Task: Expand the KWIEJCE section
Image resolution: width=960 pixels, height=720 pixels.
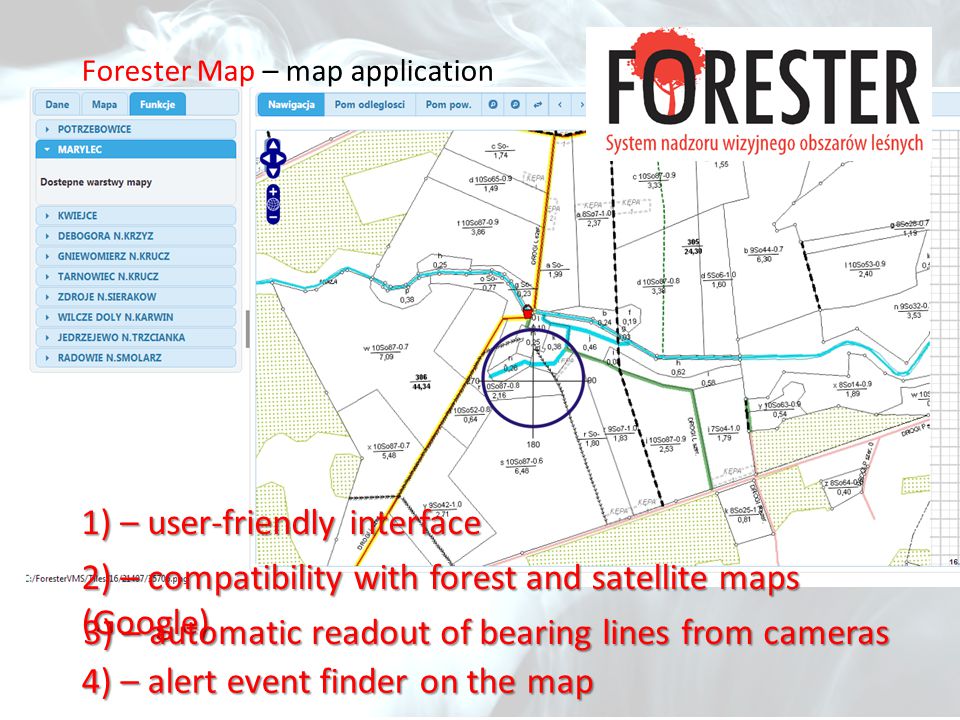Action: point(136,216)
